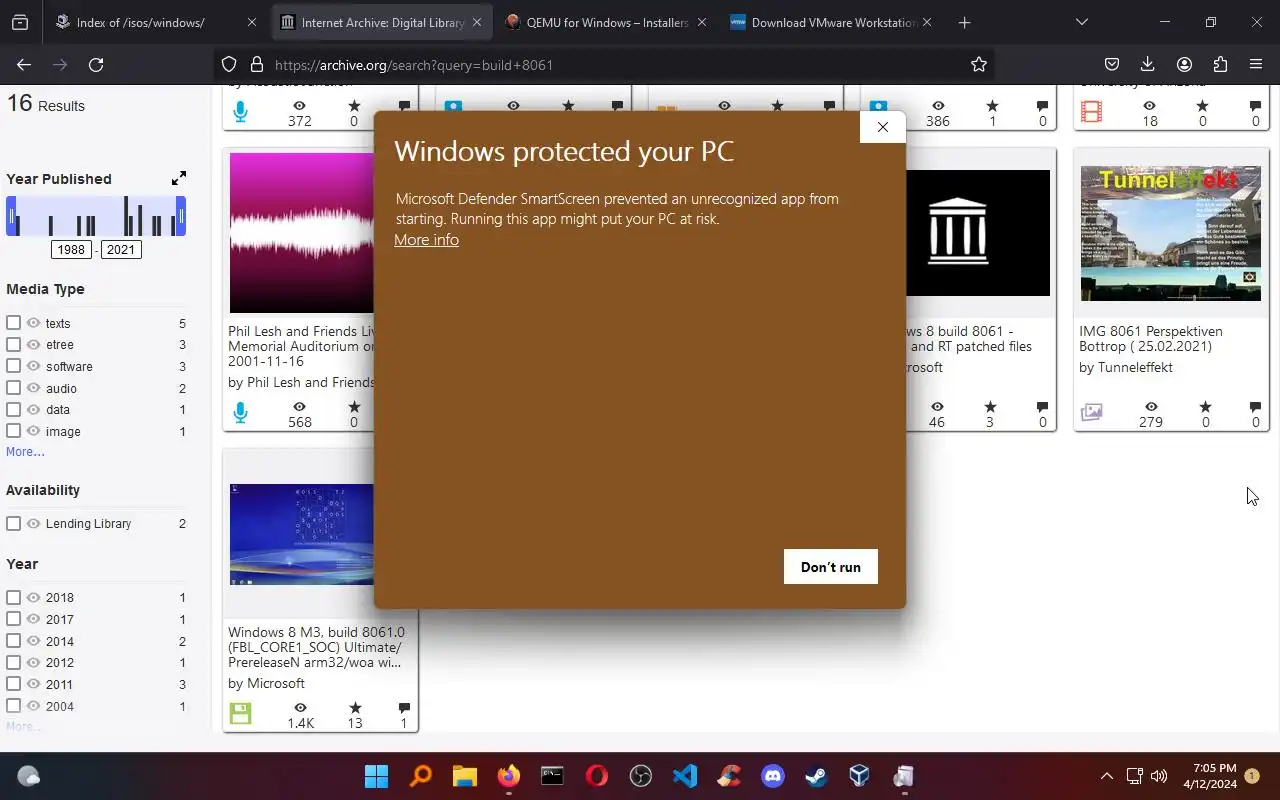Open Steam from the taskbar
The image size is (1280, 800).
817,776
